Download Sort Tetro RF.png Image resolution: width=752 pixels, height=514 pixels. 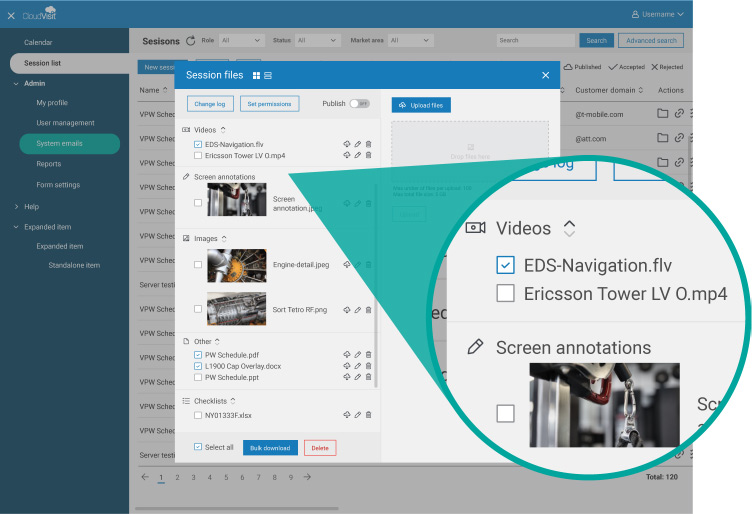(x=347, y=310)
